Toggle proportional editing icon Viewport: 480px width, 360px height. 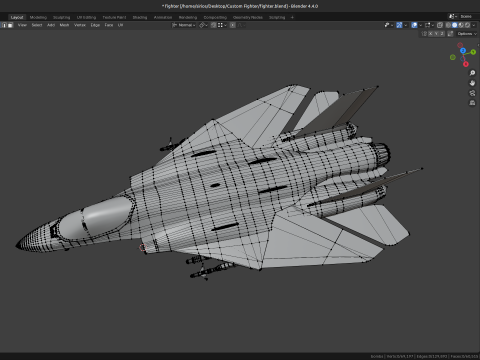233,25
